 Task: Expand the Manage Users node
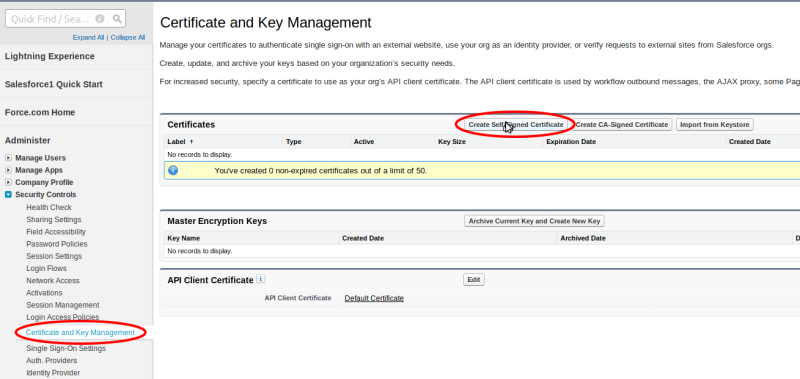8,158
